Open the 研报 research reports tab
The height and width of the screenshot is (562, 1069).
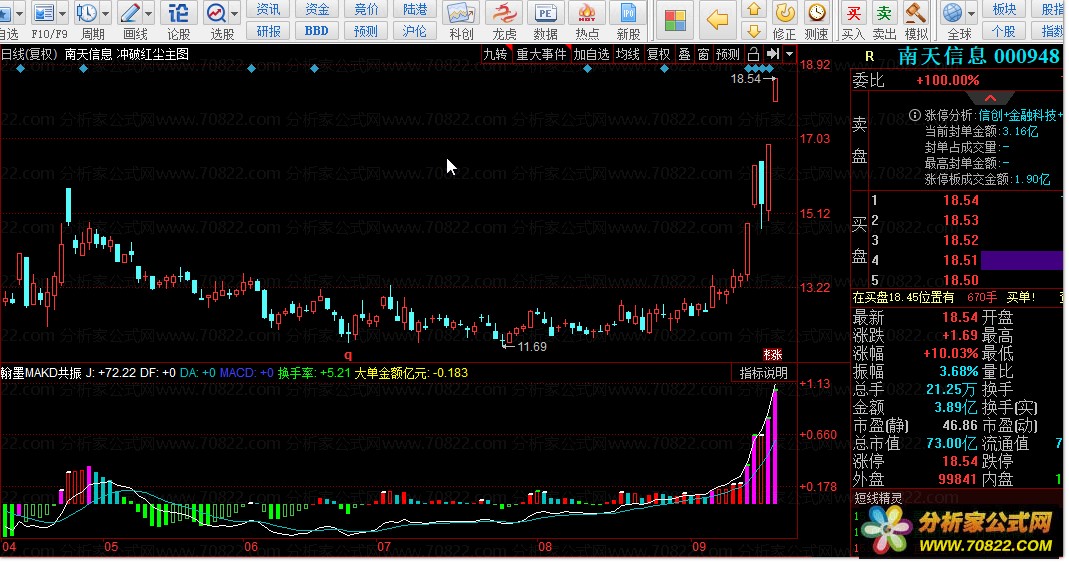point(268,31)
